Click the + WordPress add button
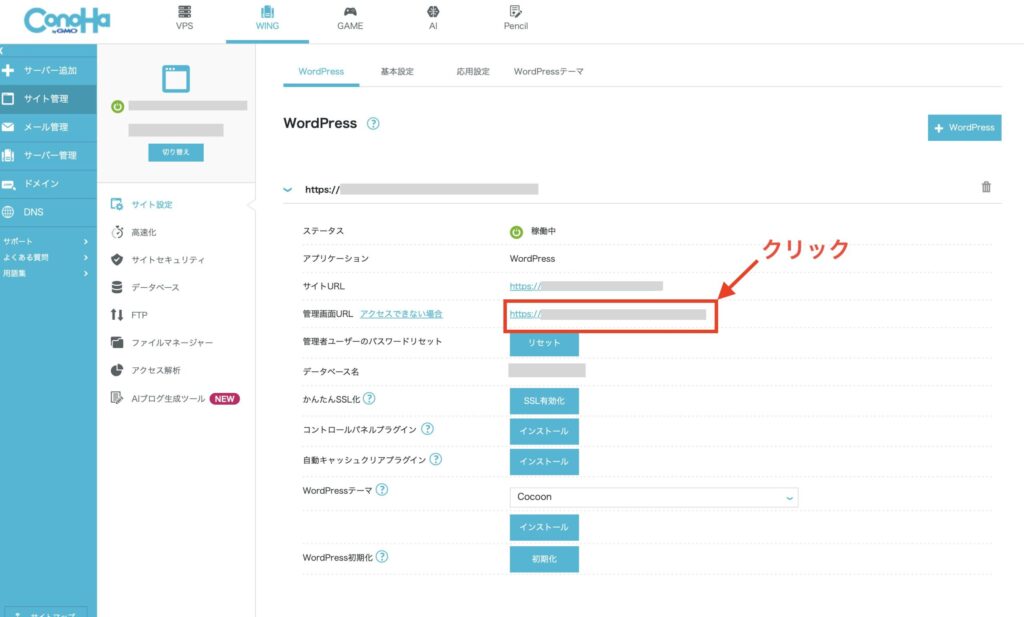The image size is (1024, 617). coord(965,128)
